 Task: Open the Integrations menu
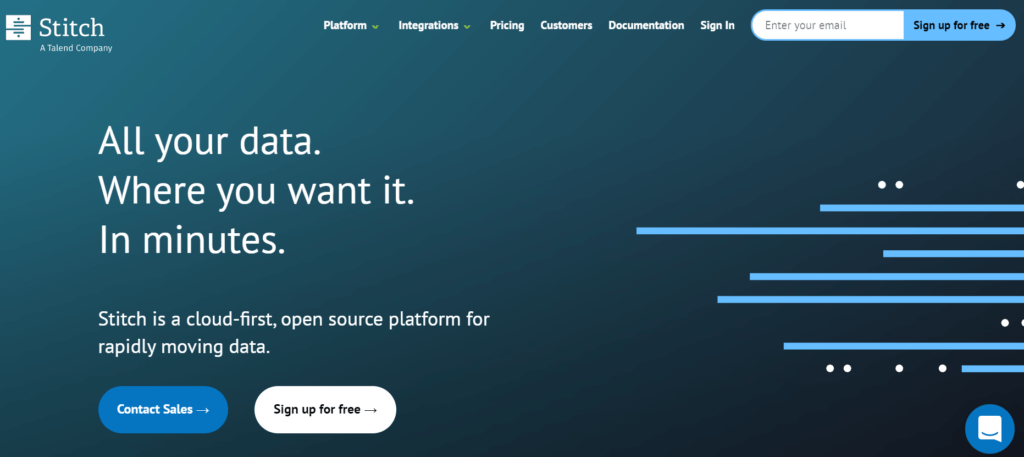(428, 25)
